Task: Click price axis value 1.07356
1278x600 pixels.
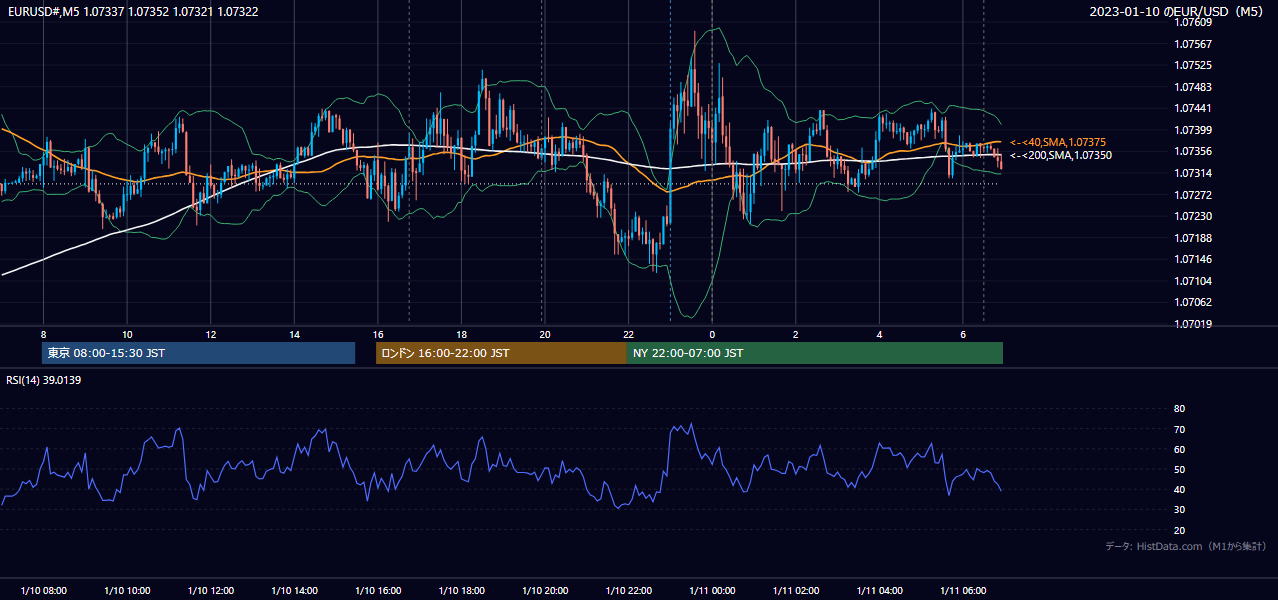Action: (1193, 151)
